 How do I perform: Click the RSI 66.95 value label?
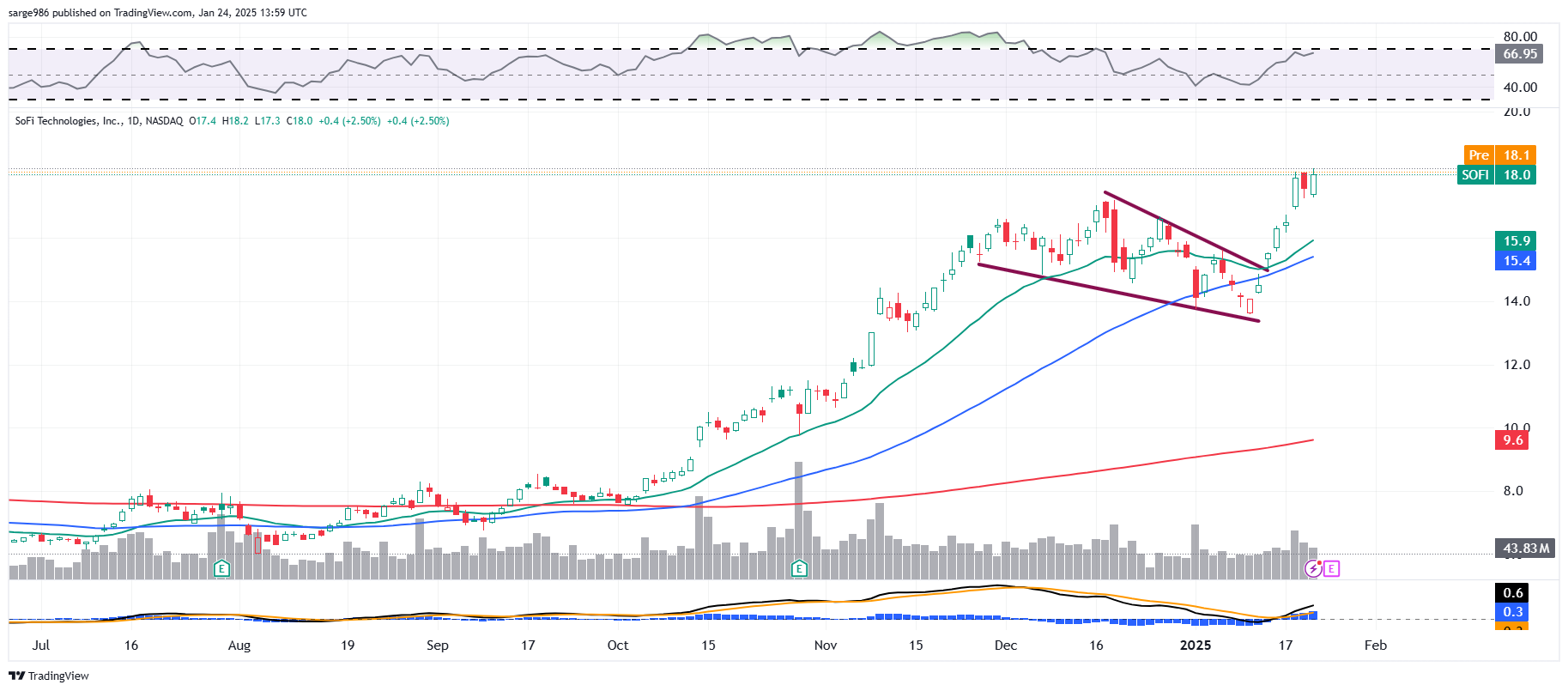click(1519, 54)
